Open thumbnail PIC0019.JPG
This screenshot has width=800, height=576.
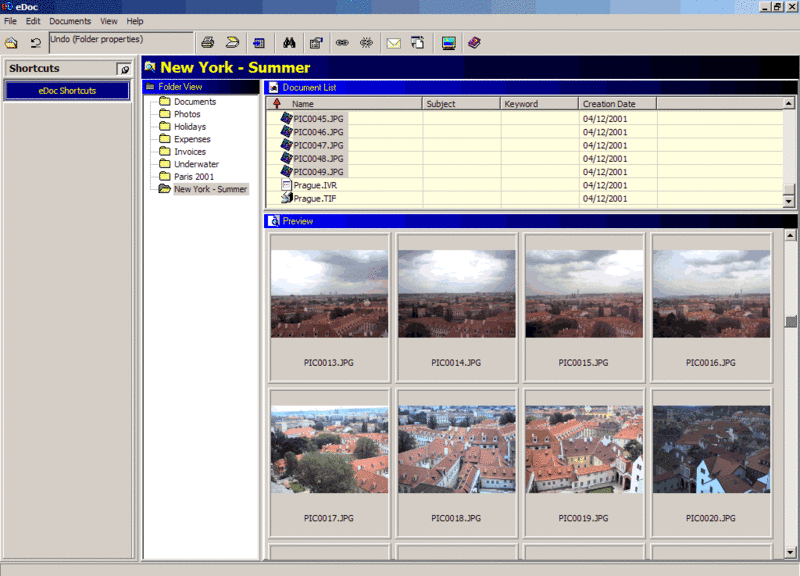584,463
